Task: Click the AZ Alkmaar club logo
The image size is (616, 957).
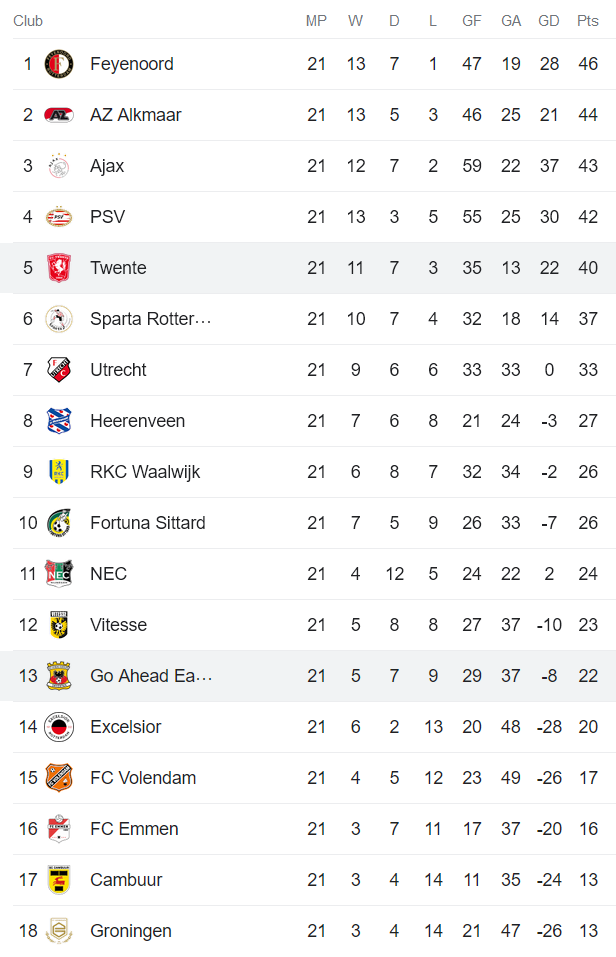Action: click(59, 115)
